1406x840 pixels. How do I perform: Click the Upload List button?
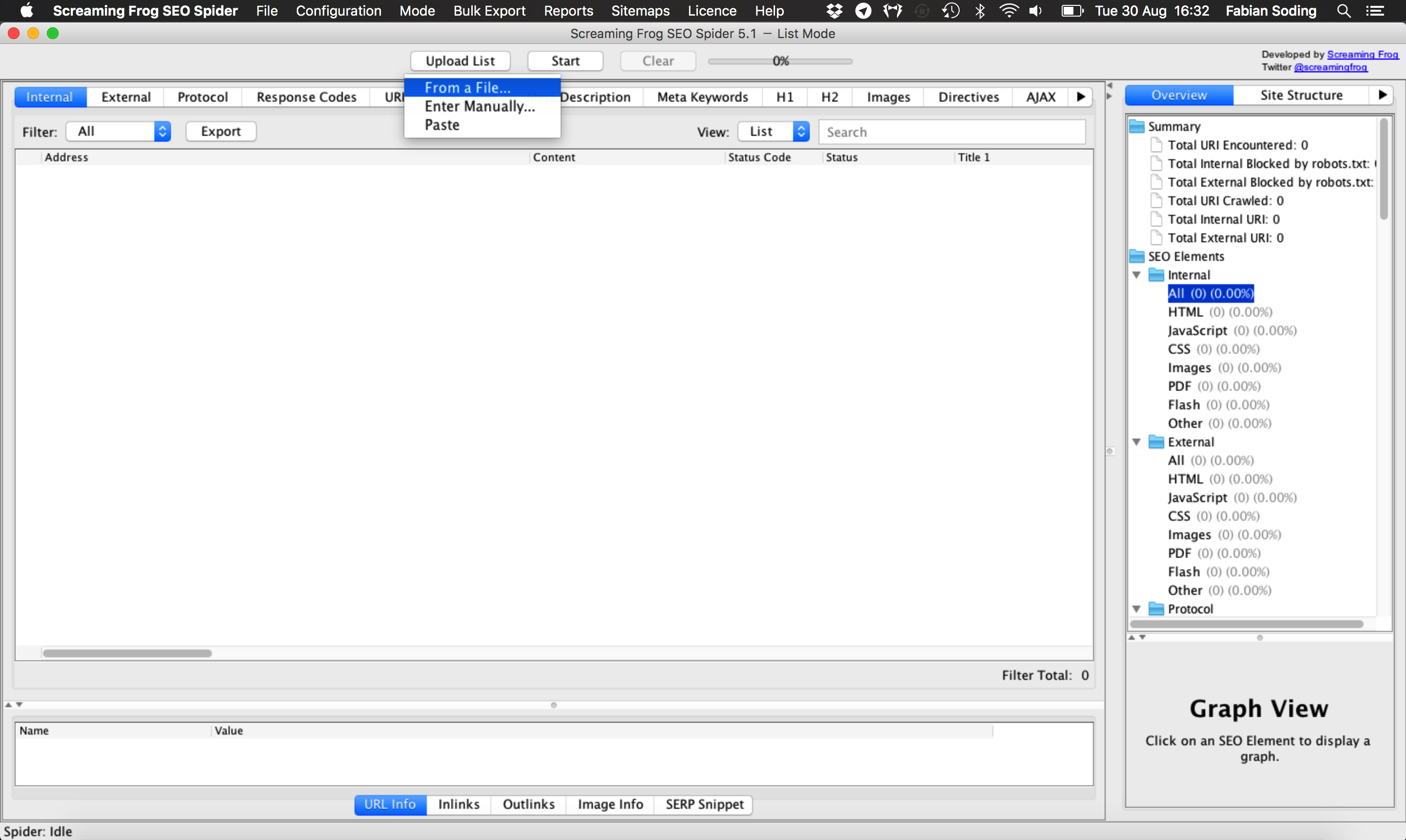(460, 61)
